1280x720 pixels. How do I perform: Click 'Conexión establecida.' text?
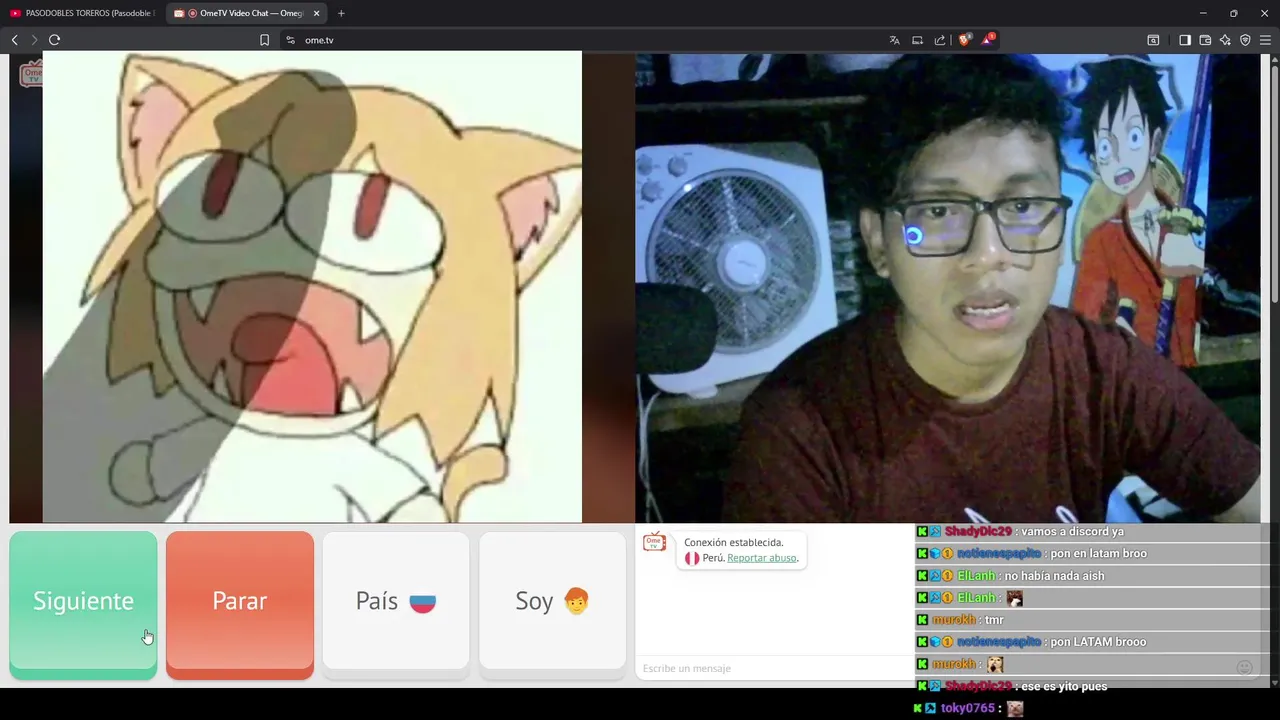(734, 542)
